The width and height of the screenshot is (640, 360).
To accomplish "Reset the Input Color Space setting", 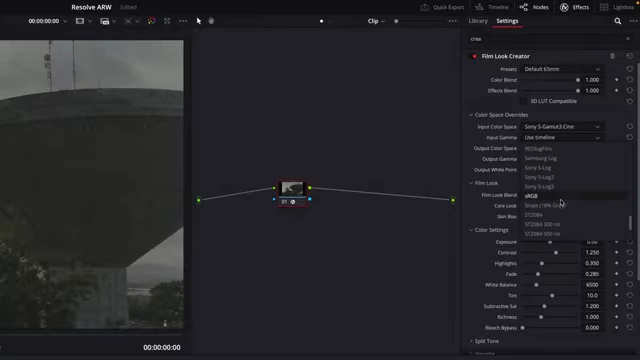I will coord(629,127).
